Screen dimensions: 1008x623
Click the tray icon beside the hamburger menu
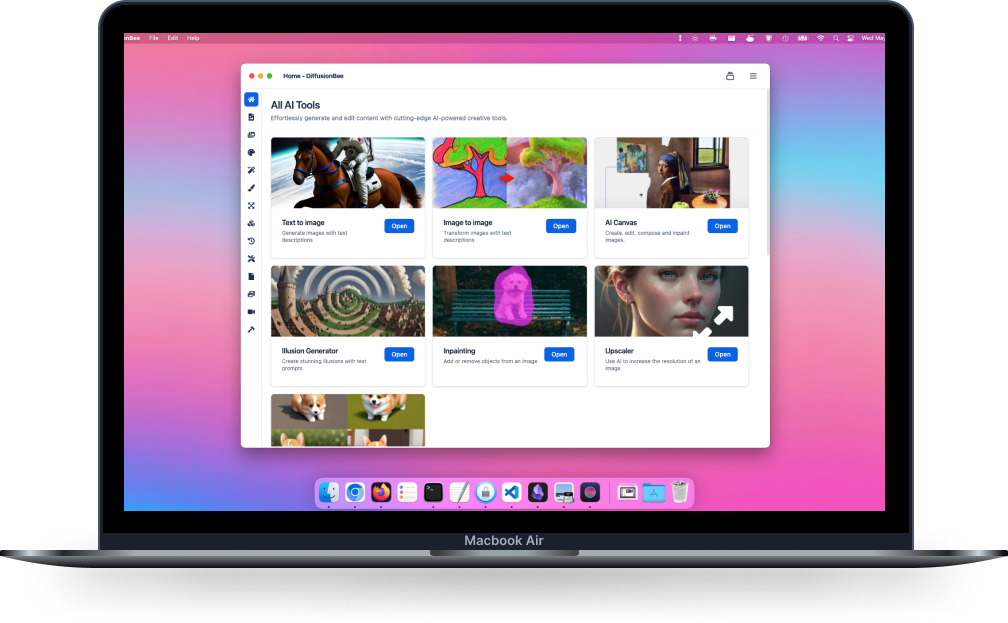730,76
